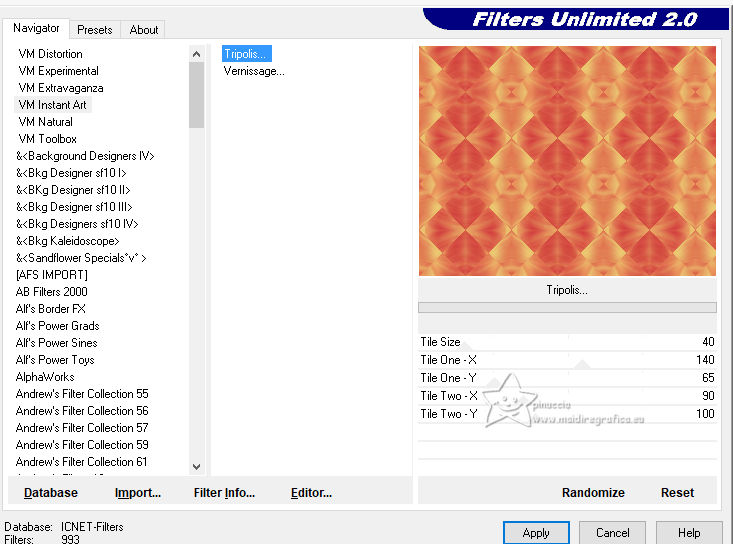Viewport: 733px width, 544px height.
Task: Select &<Bkg Designers sf10 IV> category
Action: pyautogui.click(x=77, y=224)
